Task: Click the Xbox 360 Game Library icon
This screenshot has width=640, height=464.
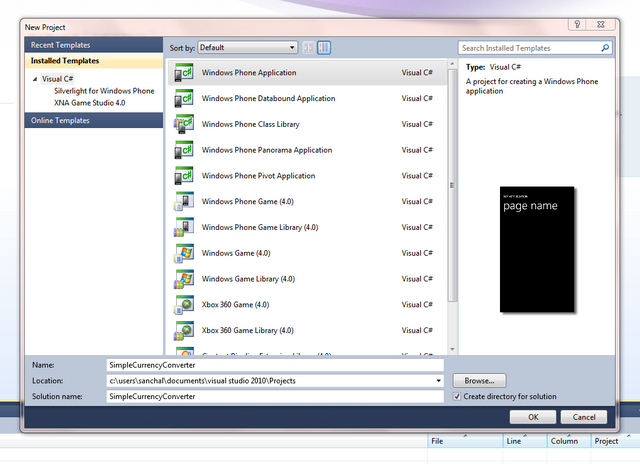Action: pos(184,330)
